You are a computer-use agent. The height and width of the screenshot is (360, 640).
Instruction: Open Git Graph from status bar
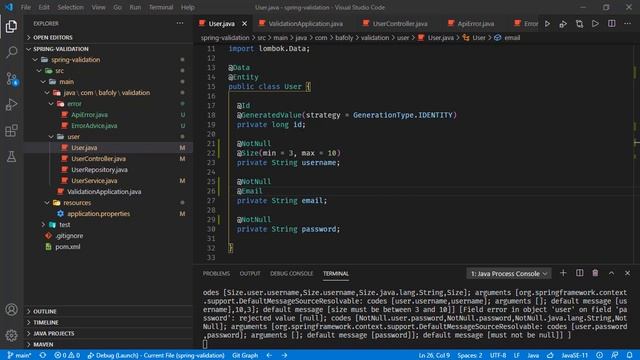(245, 355)
